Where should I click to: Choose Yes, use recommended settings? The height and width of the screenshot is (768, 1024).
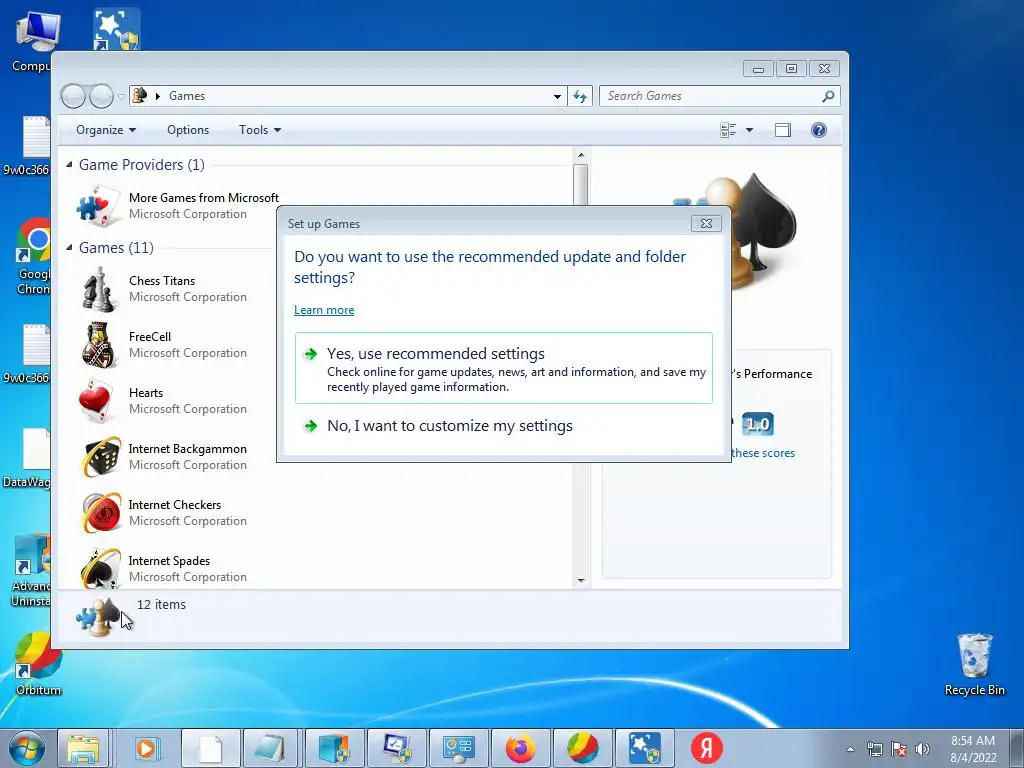click(504, 368)
